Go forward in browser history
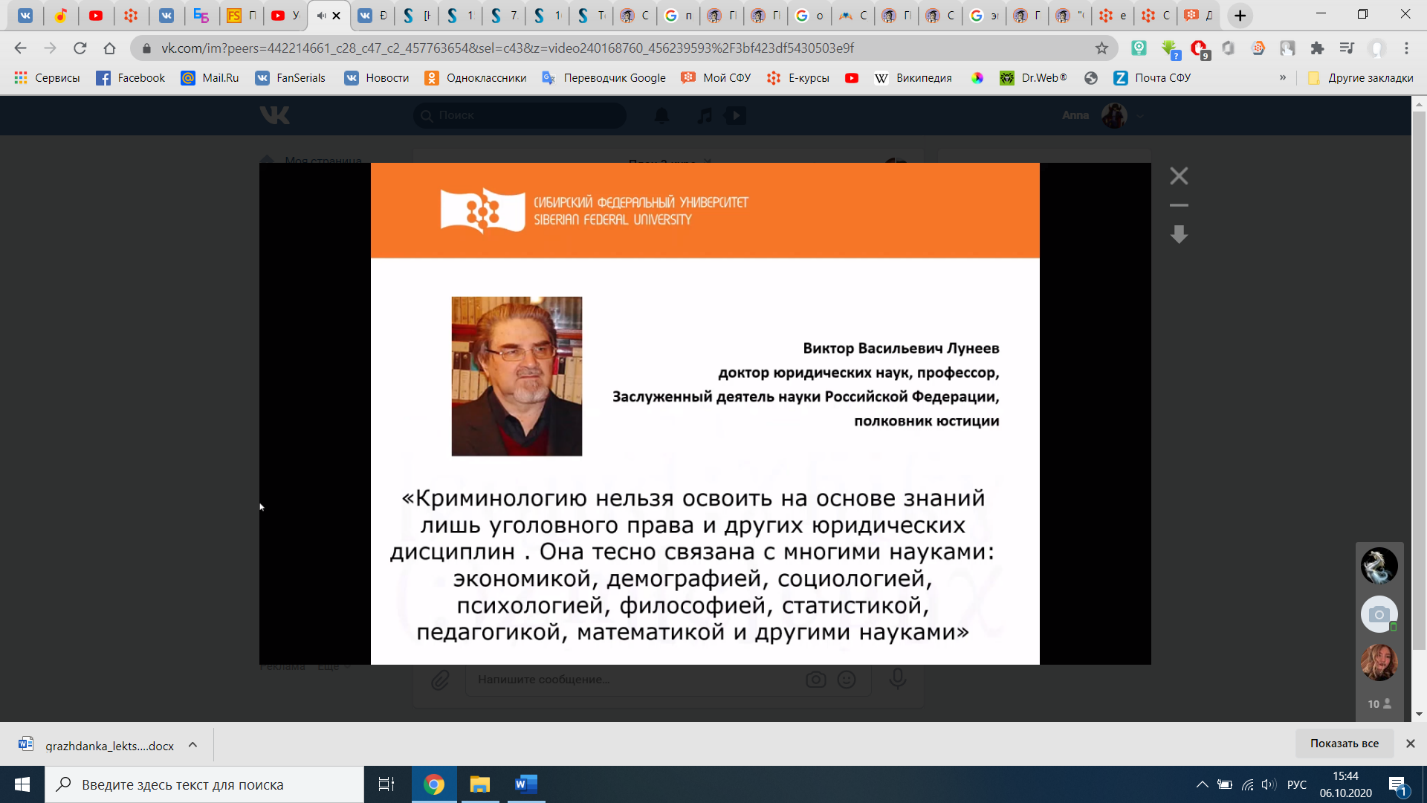 tap(51, 48)
